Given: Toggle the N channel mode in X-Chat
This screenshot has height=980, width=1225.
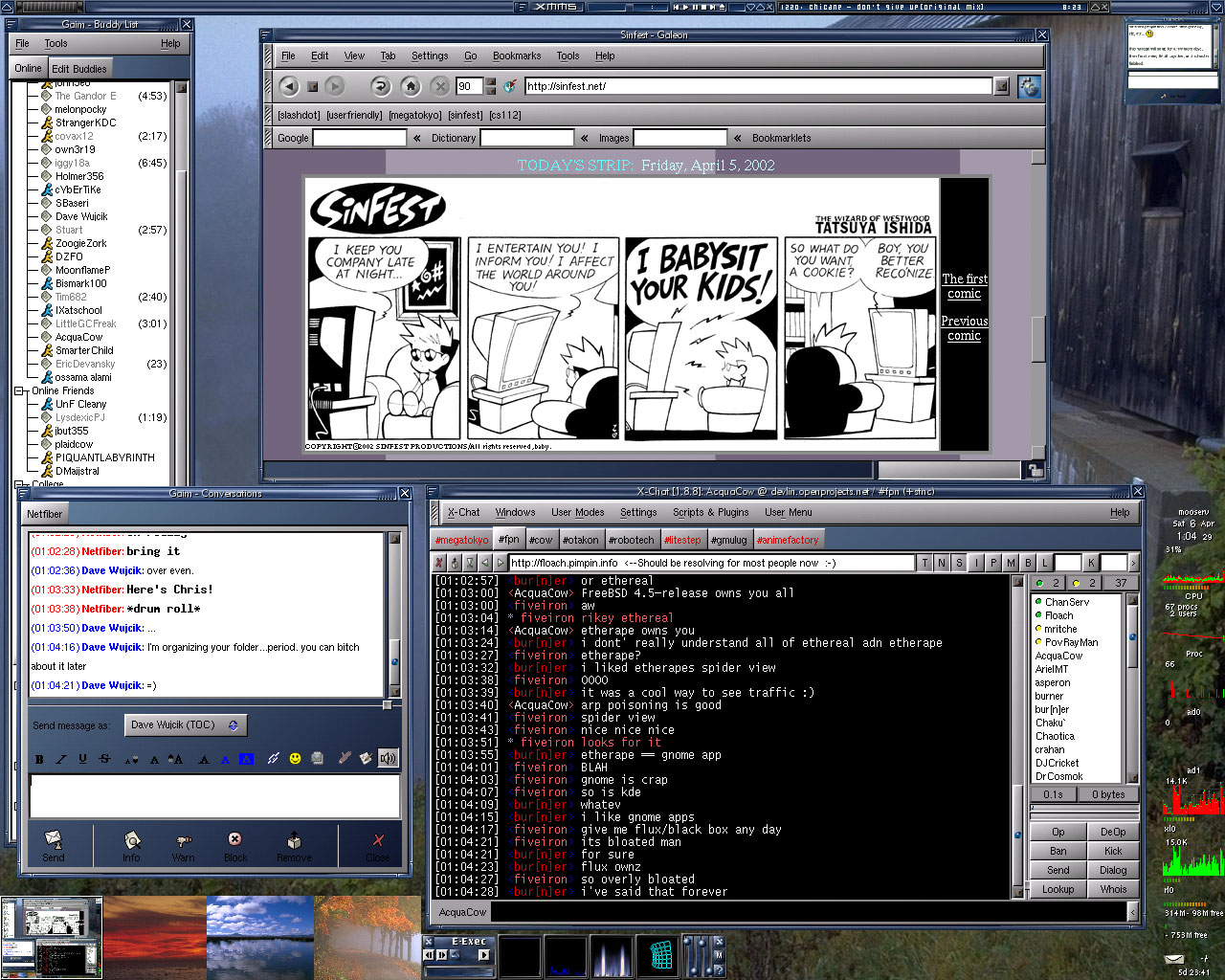Looking at the screenshot, I should (x=942, y=563).
